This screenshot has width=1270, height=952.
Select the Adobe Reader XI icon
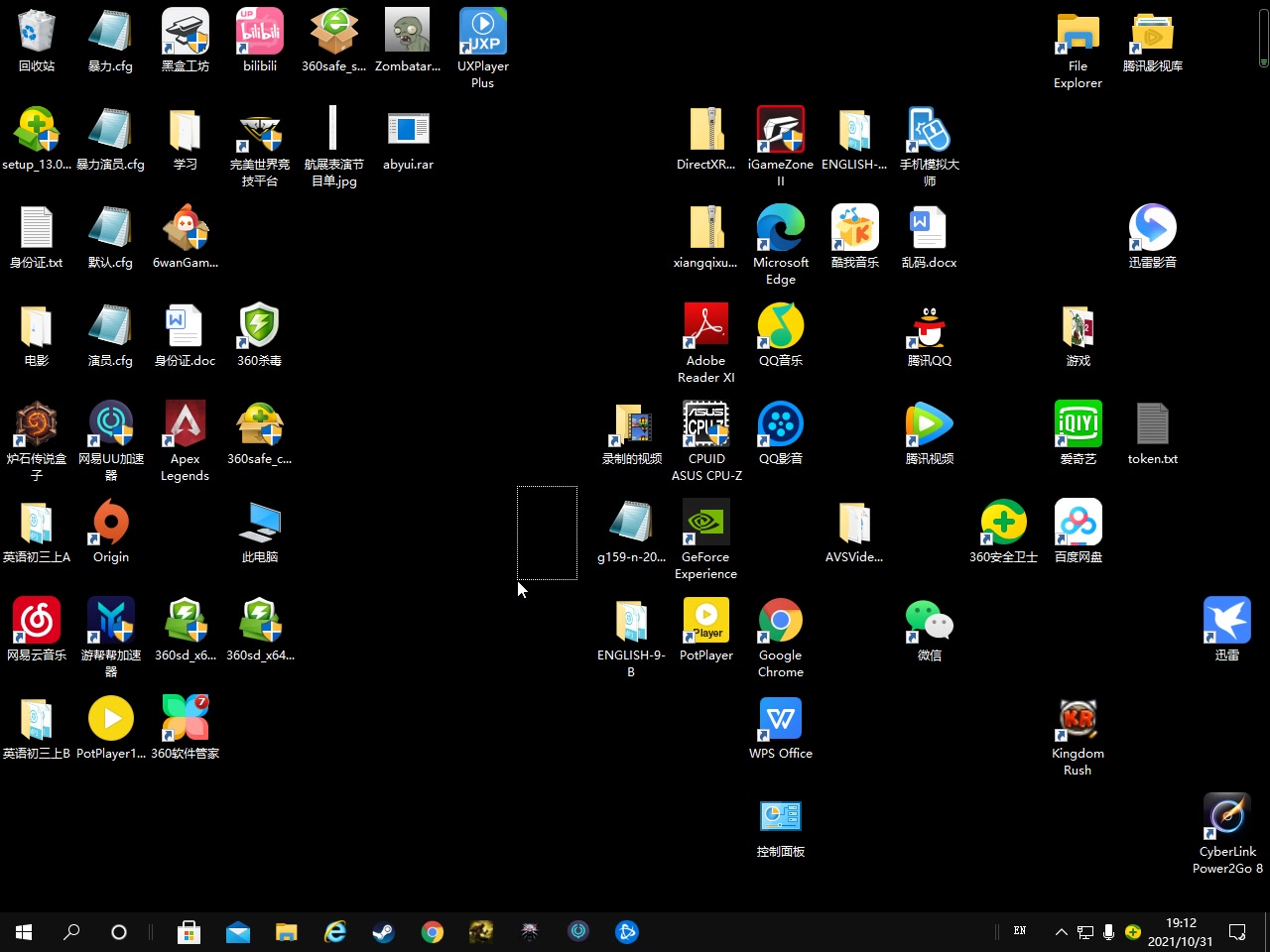coord(706,342)
